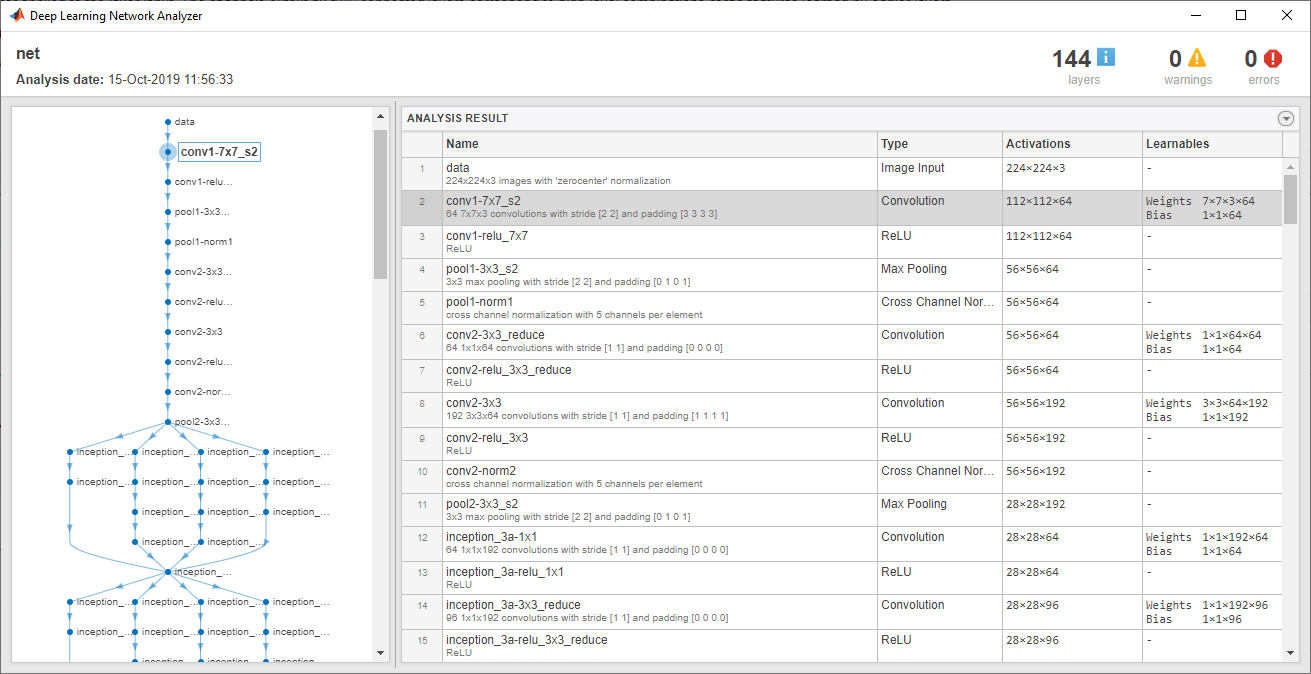Viewport: 1311px width, 674px height.
Task: Select the conv1-7x7_s2 node in graph
Action: click(x=218, y=152)
